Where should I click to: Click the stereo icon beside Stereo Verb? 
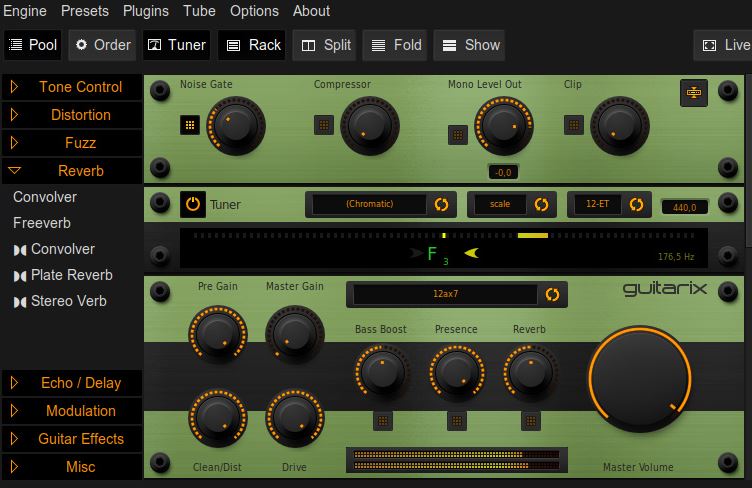tap(20, 302)
